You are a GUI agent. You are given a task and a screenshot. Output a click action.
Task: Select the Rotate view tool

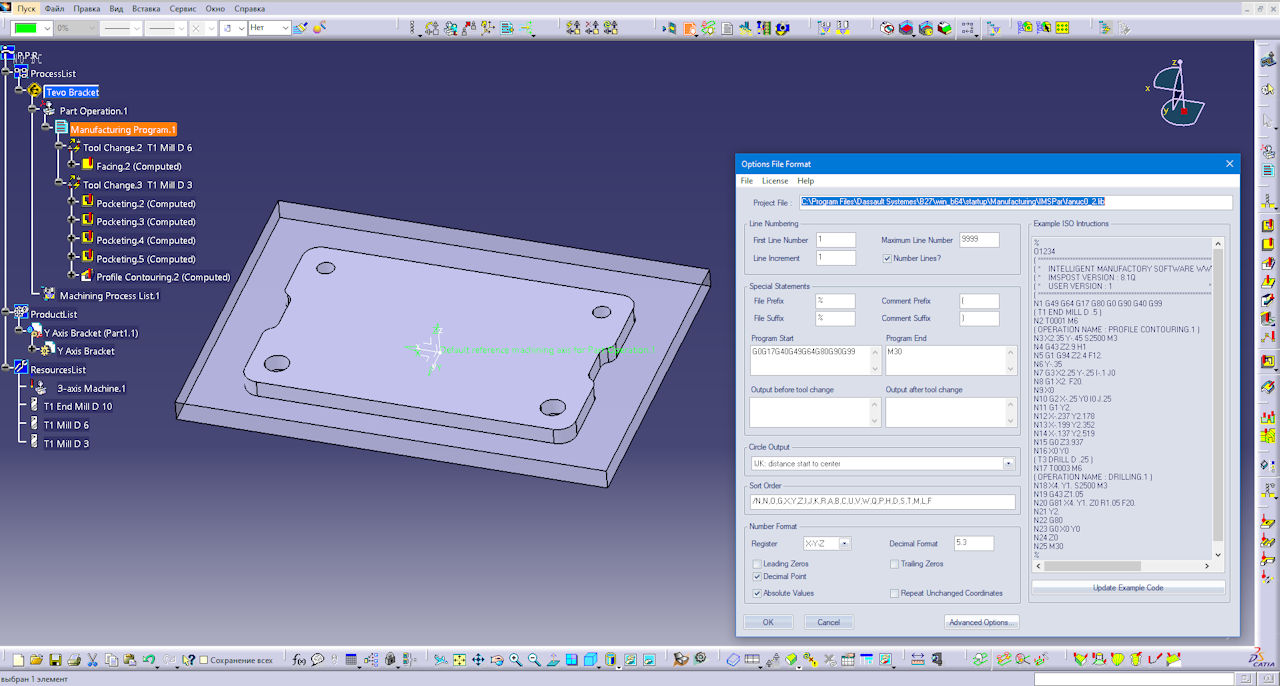coord(497,660)
